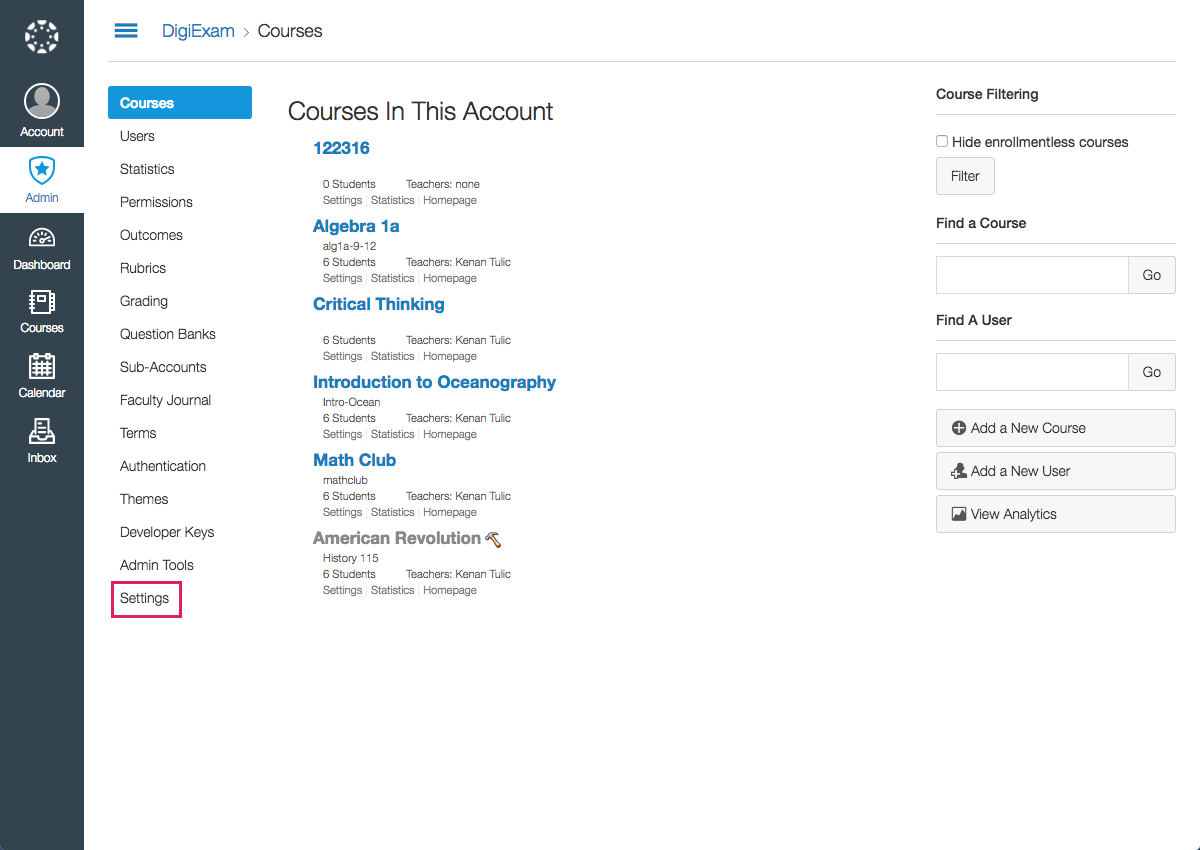The image size is (1200, 850).
Task: Click the Filter button
Action: tap(965, 176)
